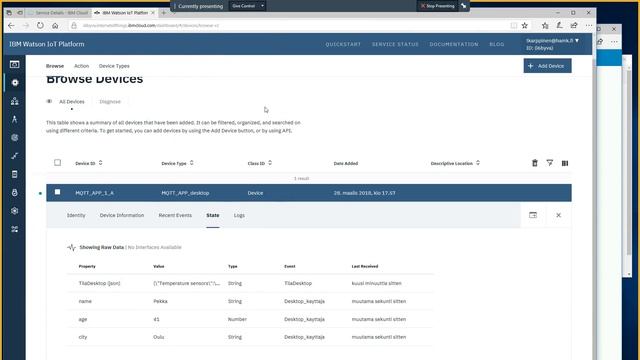Open the Usage fingerprint icon in the sidebar

[x=14, y=138]
